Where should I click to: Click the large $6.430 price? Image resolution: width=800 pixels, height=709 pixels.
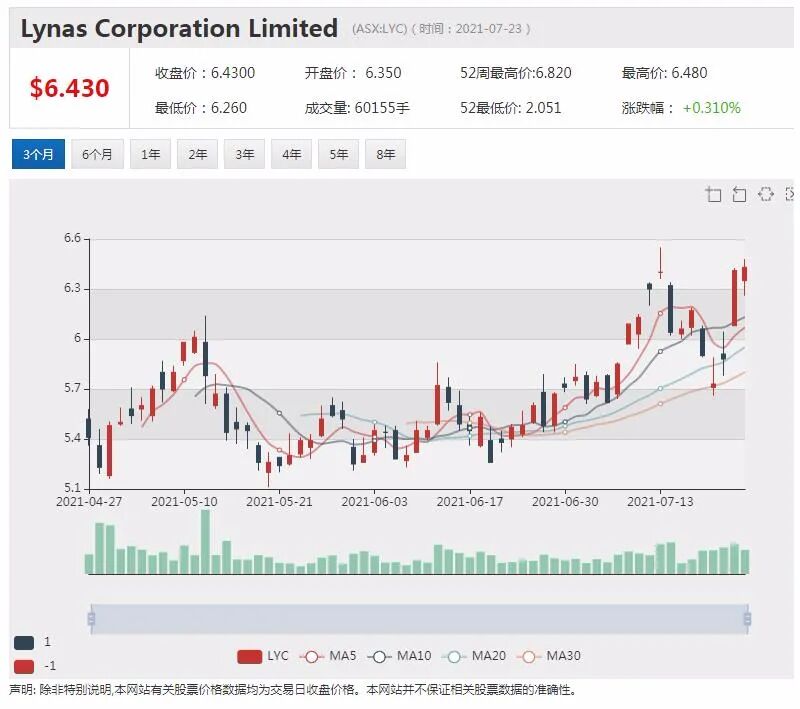click(69, 88)
